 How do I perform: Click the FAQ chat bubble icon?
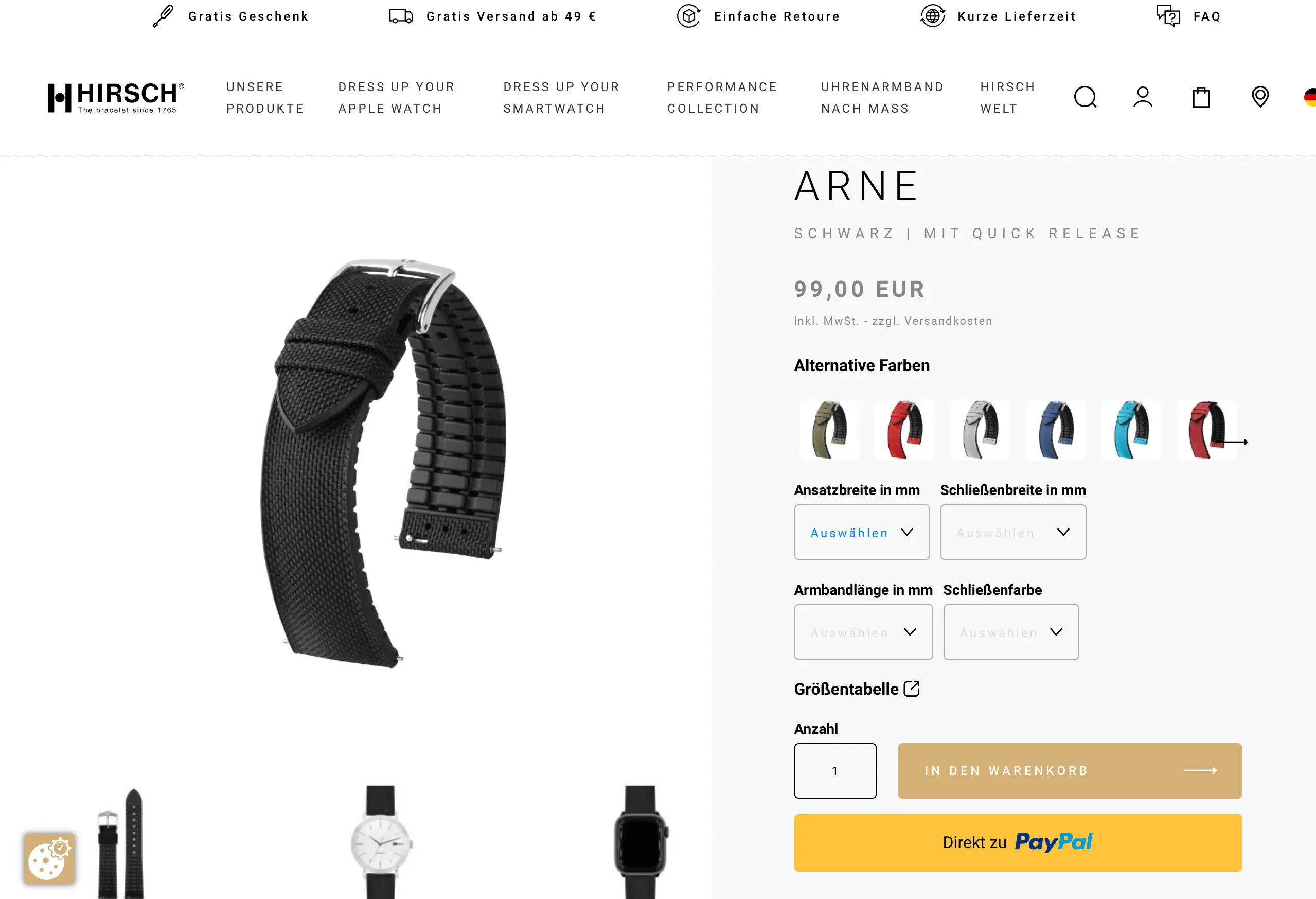(1168, 16)
